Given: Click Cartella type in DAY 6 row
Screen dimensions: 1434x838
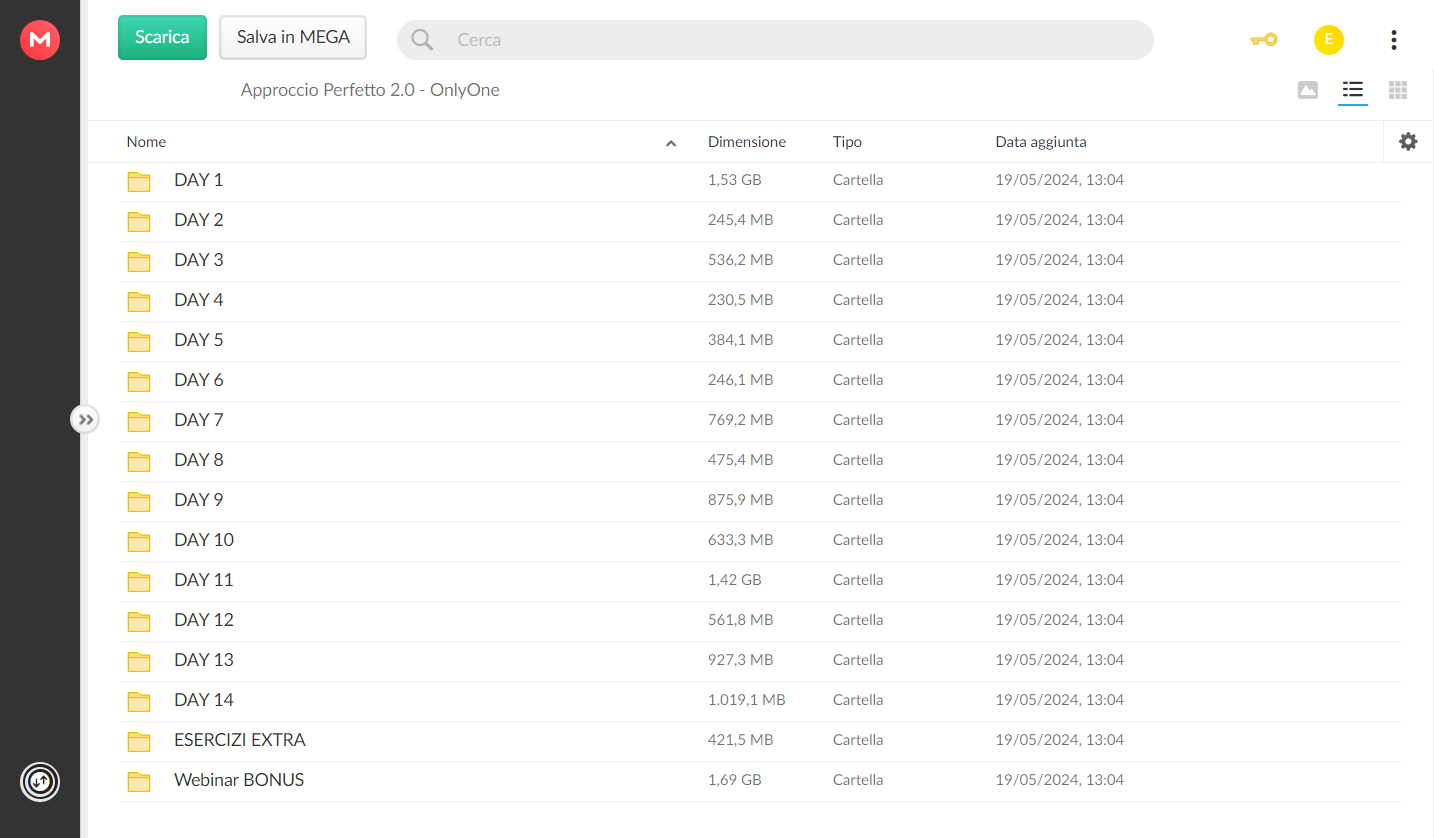Looking at the screenshot, I should pos(858,380).
